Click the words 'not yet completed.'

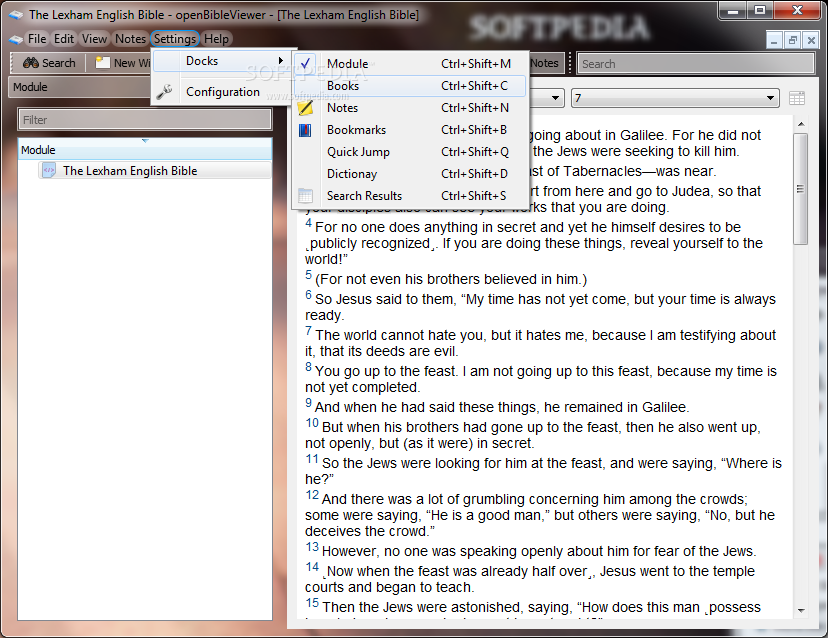pos(363,387)
